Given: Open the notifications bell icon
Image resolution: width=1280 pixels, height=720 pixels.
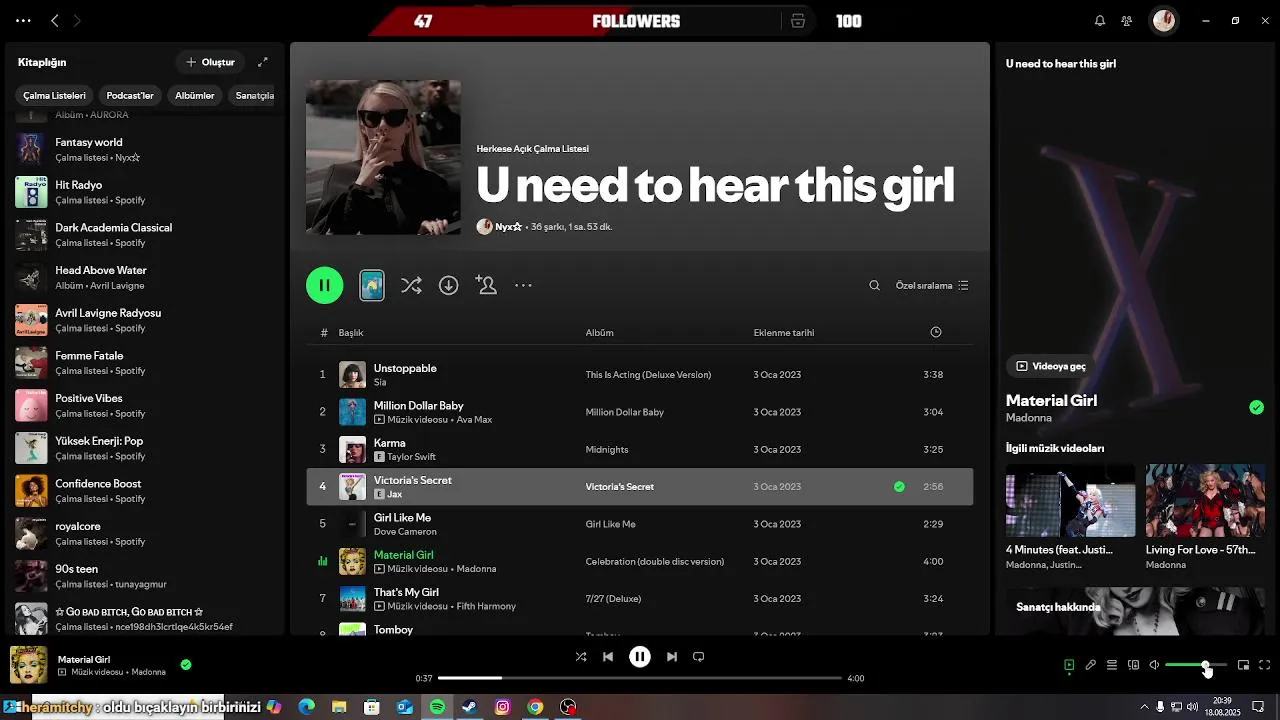Looking at the screenshot, I should click(1100, 21).
